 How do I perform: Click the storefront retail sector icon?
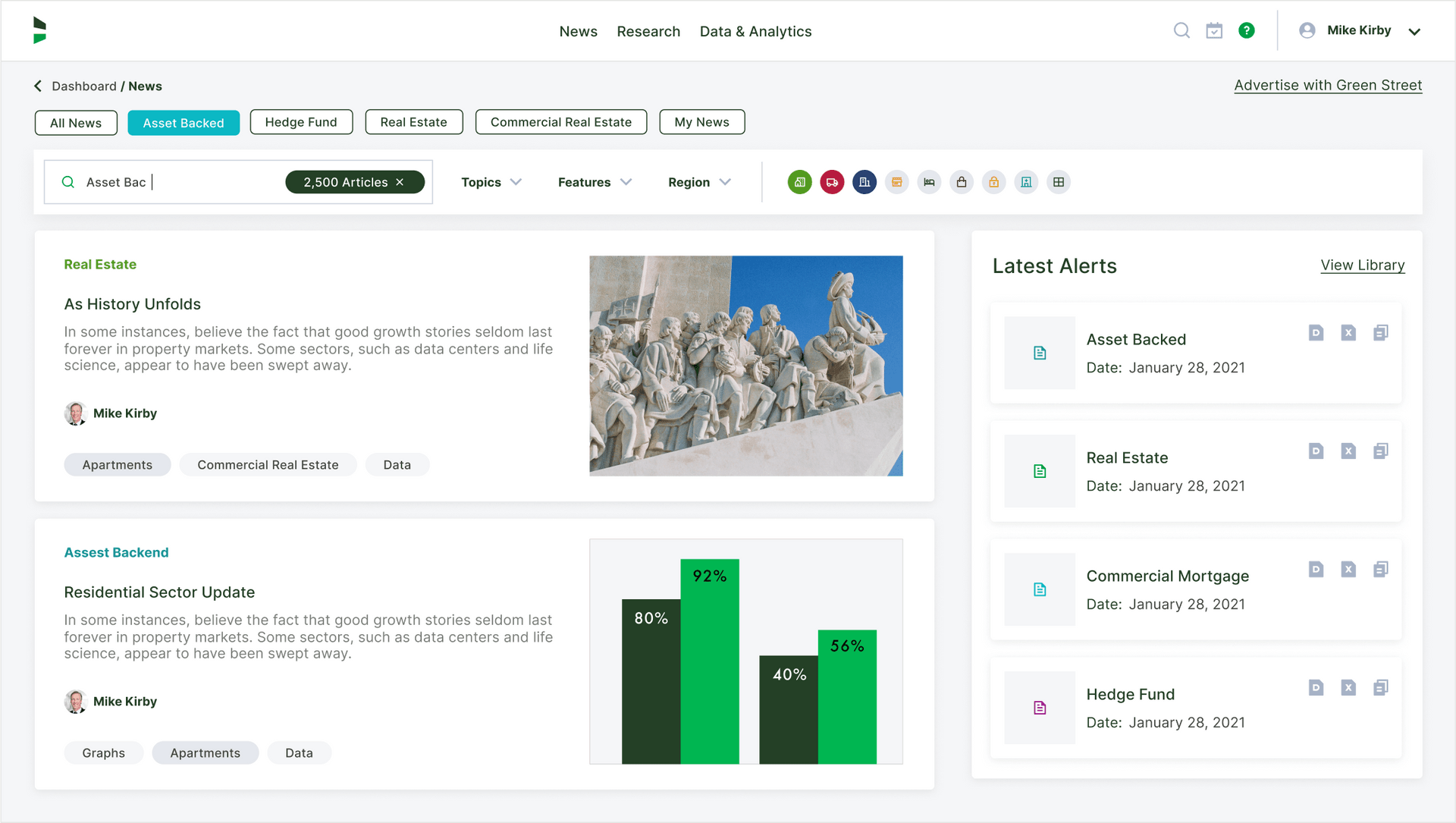[x=897, y=182]
